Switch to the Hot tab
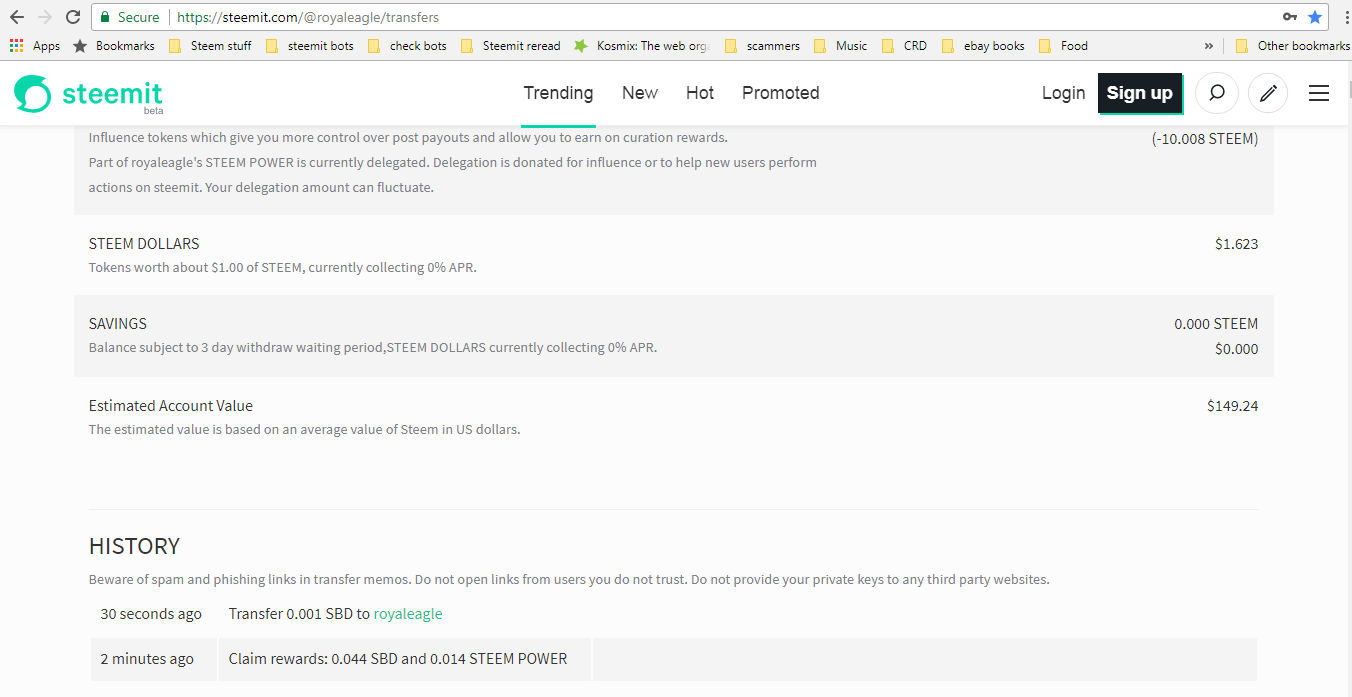This screenshot has width=1352, height=697. (x=700, y=93)
